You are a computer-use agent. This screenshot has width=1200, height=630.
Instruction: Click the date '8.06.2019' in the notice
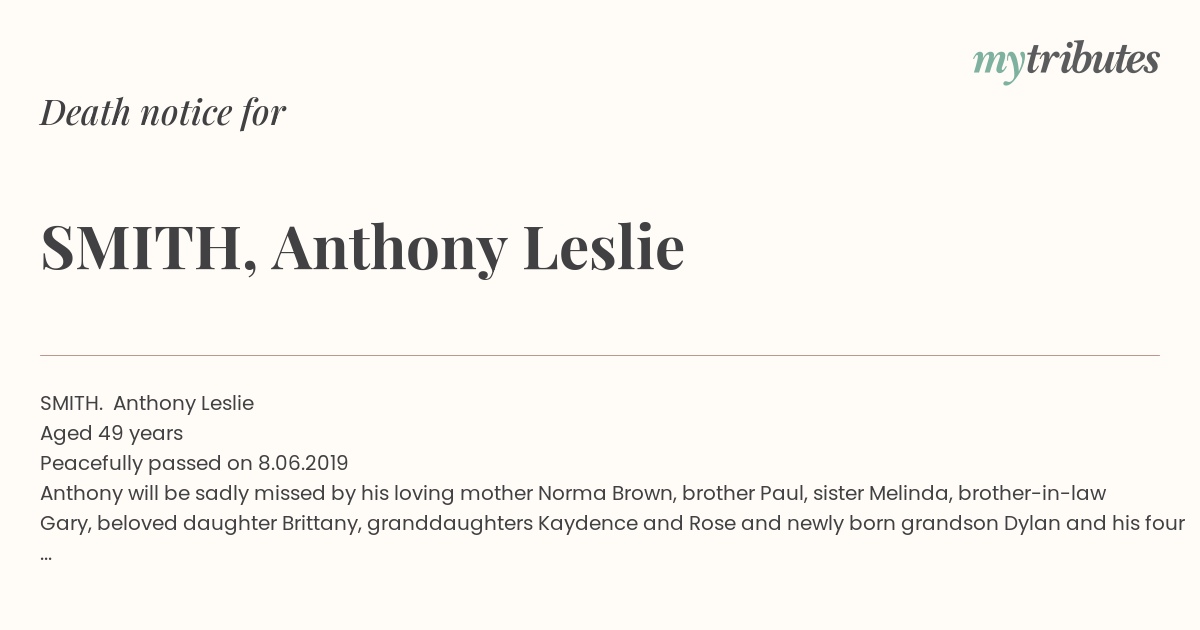coord(303,463)
